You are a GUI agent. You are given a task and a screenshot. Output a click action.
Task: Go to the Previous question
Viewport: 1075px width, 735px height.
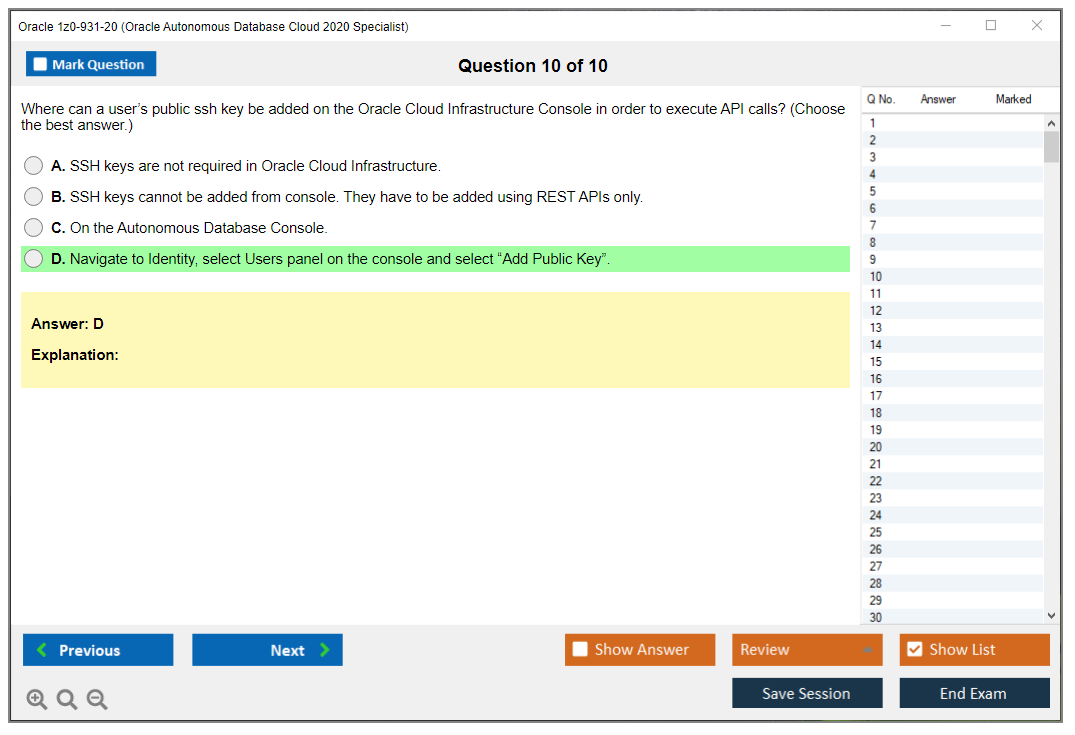98,650
